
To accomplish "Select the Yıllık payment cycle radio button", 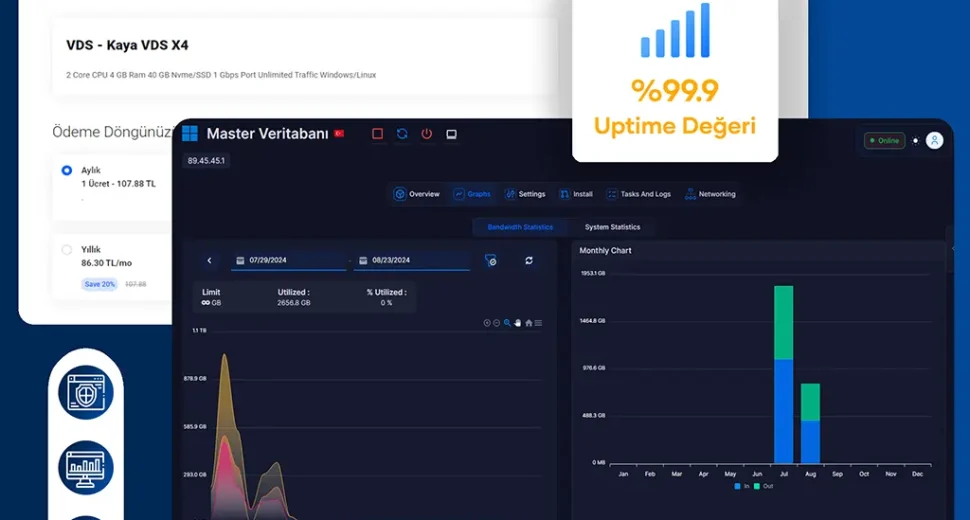I will click(x=67, y=250).
